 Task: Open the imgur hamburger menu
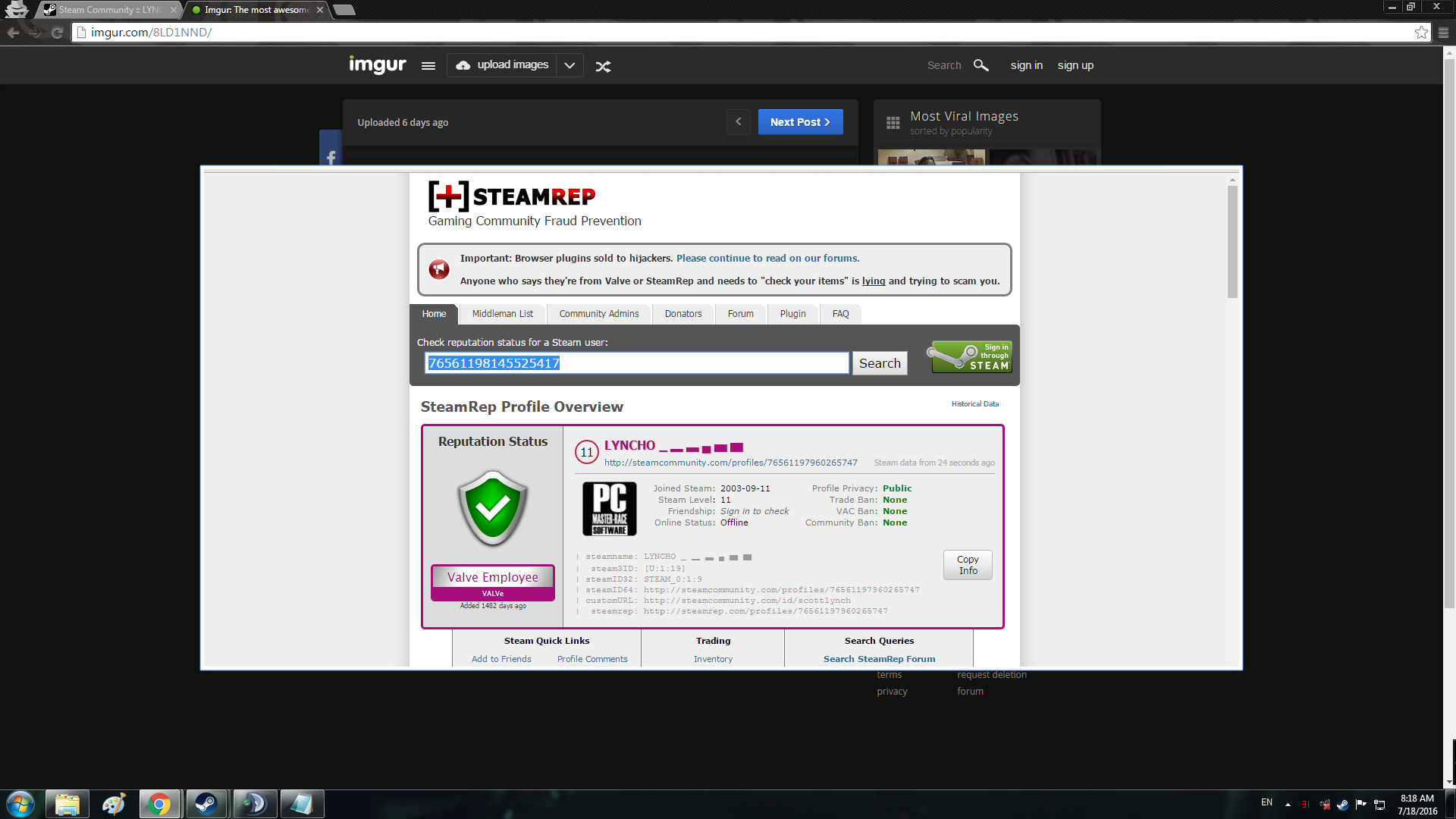pos(428,66)
